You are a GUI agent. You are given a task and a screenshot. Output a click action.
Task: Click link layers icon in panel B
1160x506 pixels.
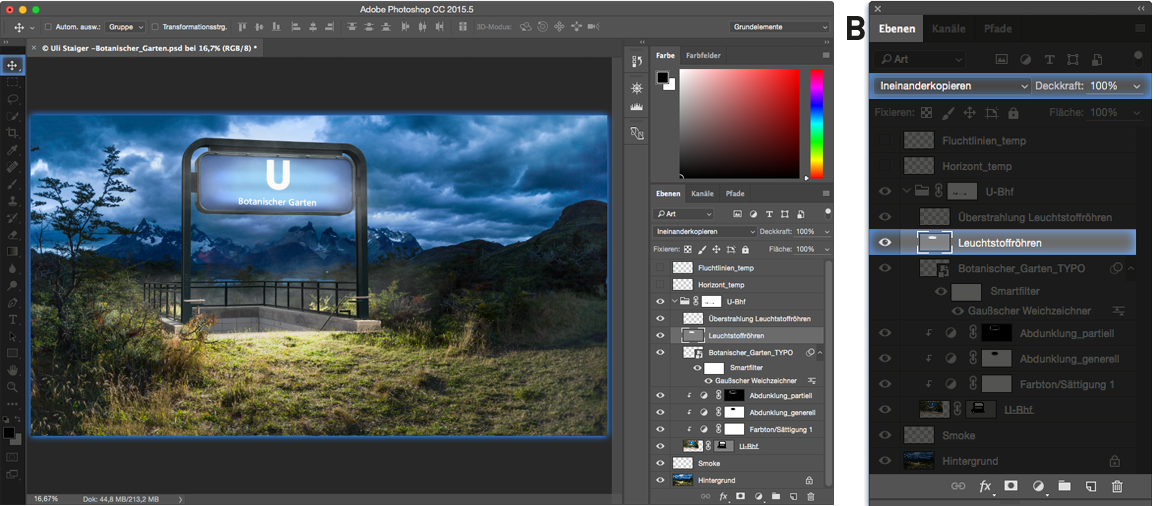[958, 486]
